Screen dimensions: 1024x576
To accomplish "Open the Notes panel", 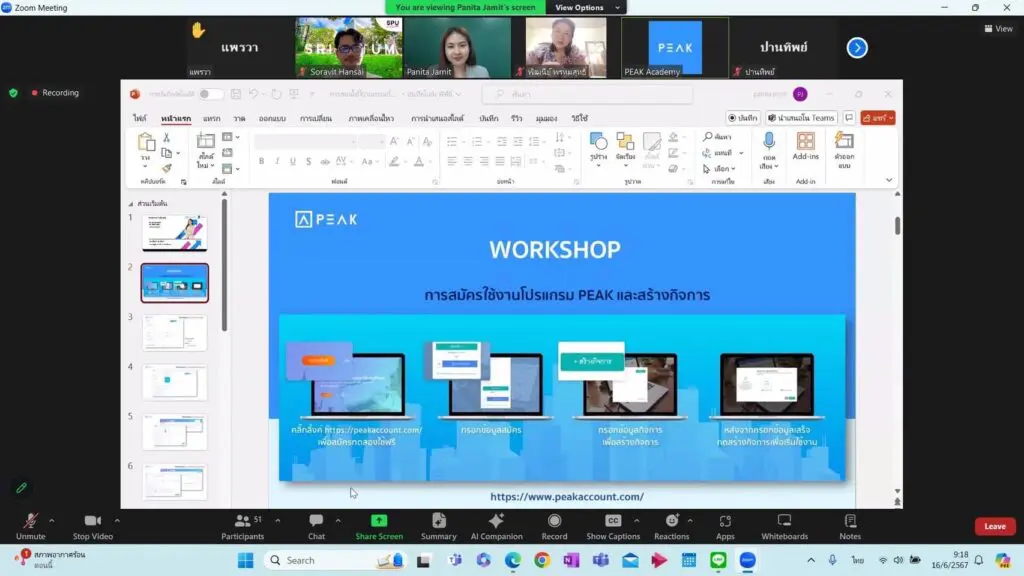I will pos(850,526).
